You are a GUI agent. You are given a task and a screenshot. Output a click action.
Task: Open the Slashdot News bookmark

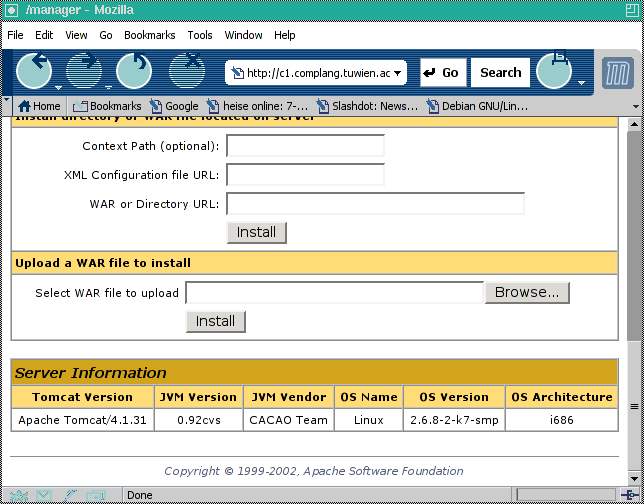tap(367, 106)
